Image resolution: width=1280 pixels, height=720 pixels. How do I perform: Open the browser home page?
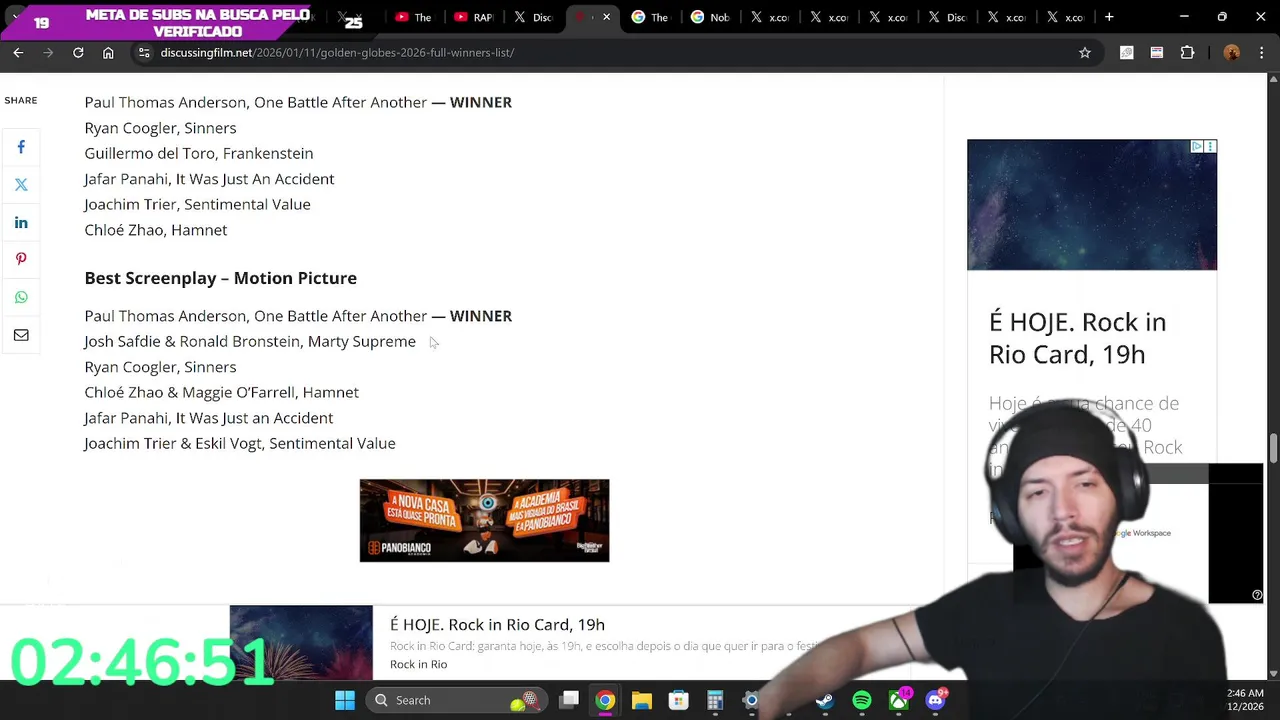tap(108, 52)
